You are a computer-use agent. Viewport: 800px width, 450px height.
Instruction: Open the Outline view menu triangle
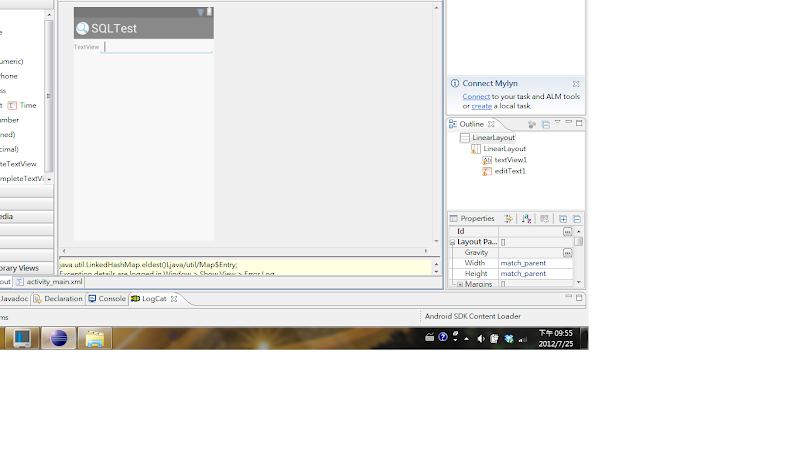click(x=558, y=122)
